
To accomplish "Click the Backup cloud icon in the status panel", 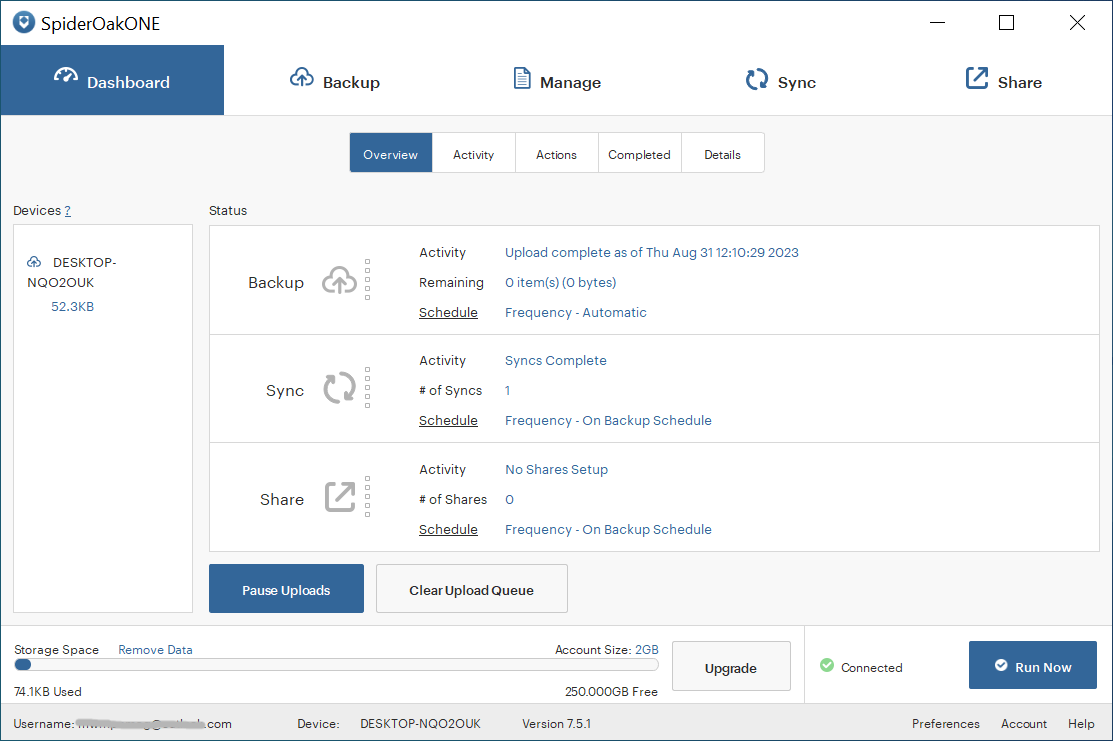I will click(340, 281).
